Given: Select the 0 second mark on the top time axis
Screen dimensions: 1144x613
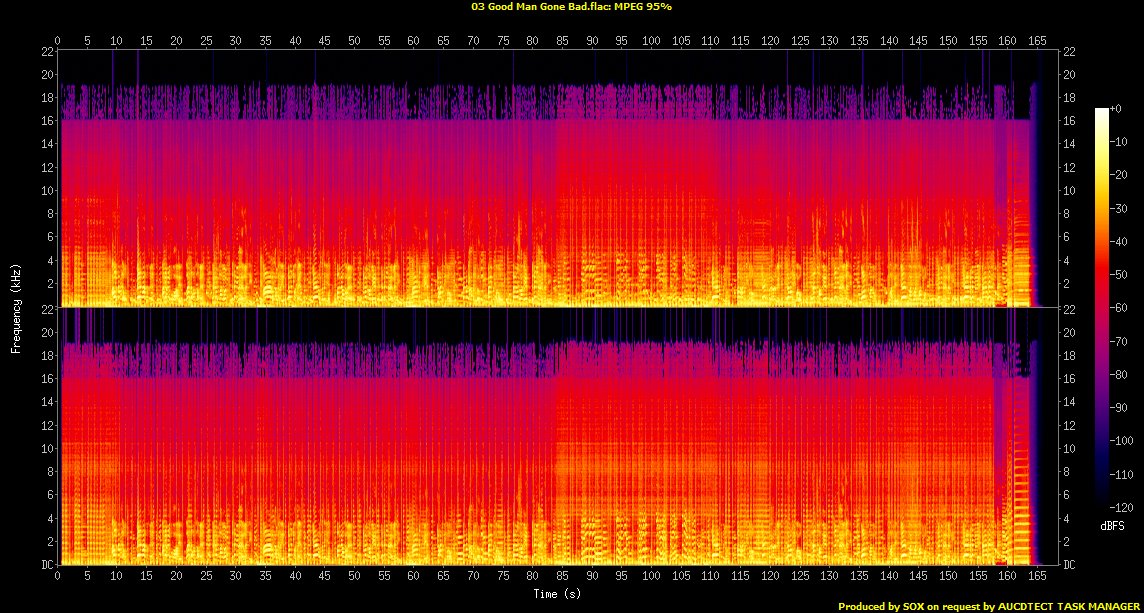Looking at the screenshot, I should 58,41.
